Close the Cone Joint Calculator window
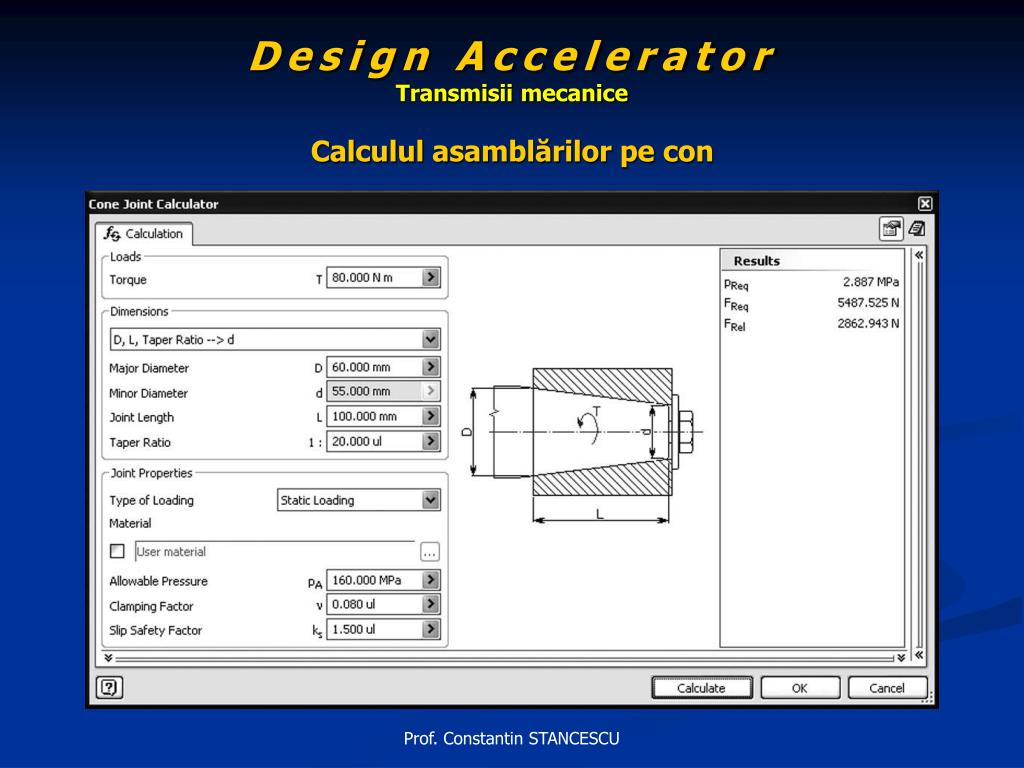Viewport: 1024px width, 768px height. pos(925,204)
